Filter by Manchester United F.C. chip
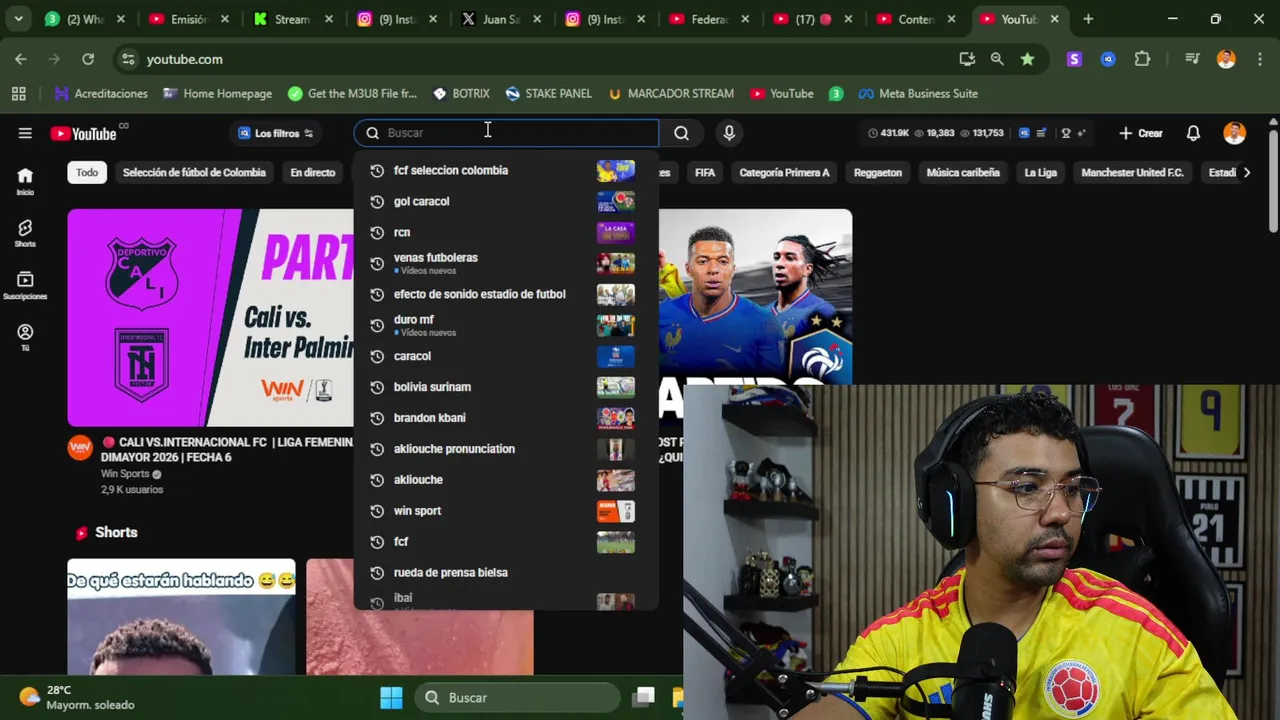The image size is (1280, 720). [1132, 172]
